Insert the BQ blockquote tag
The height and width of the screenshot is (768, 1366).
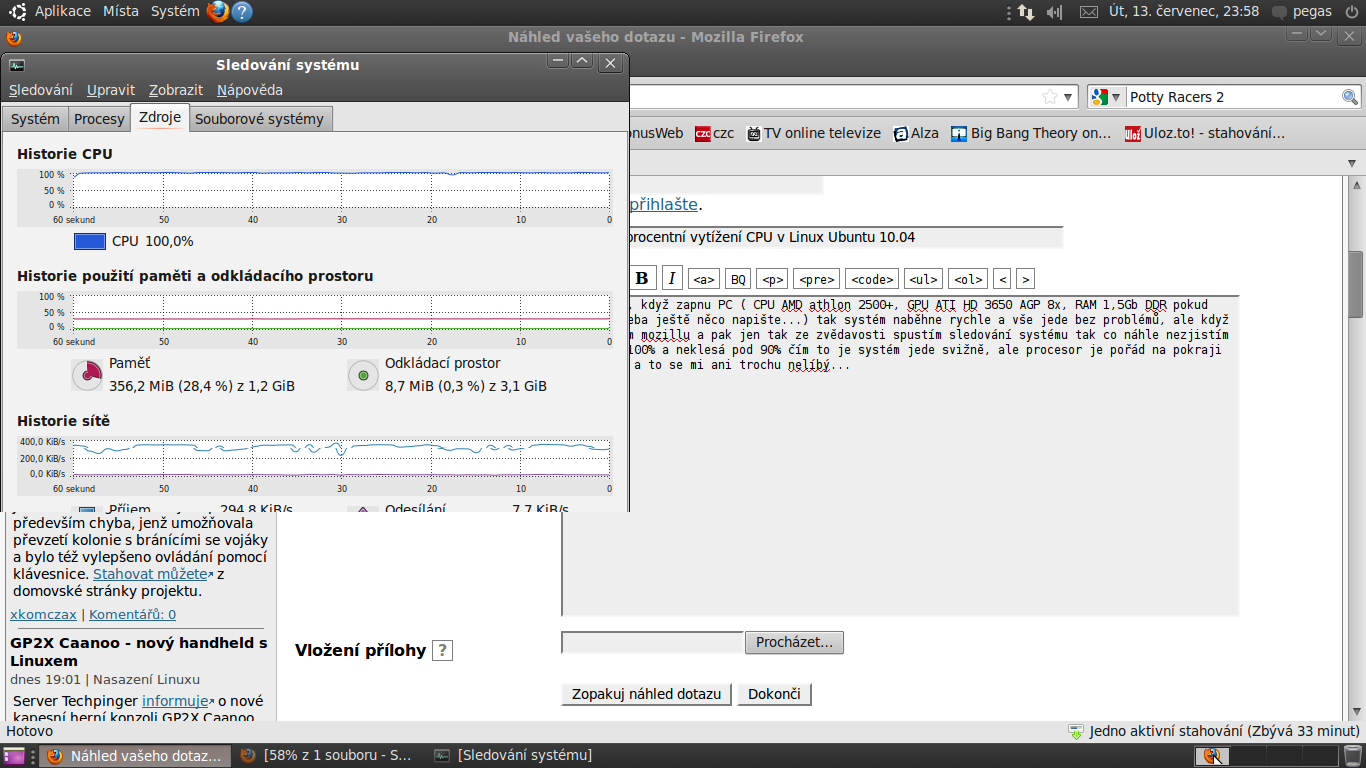738,279
